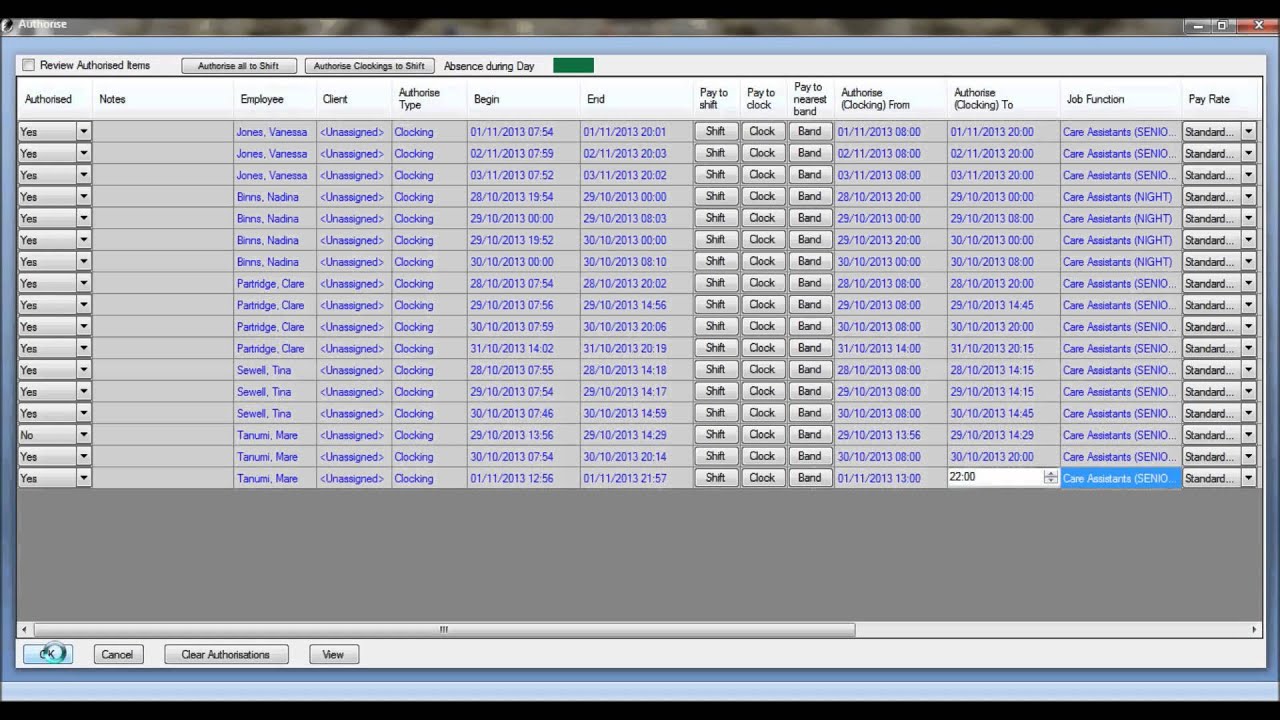The width and height of the screenshot is (1280, 720).
Task: Click the View button
Action: [x=333, y=654]
